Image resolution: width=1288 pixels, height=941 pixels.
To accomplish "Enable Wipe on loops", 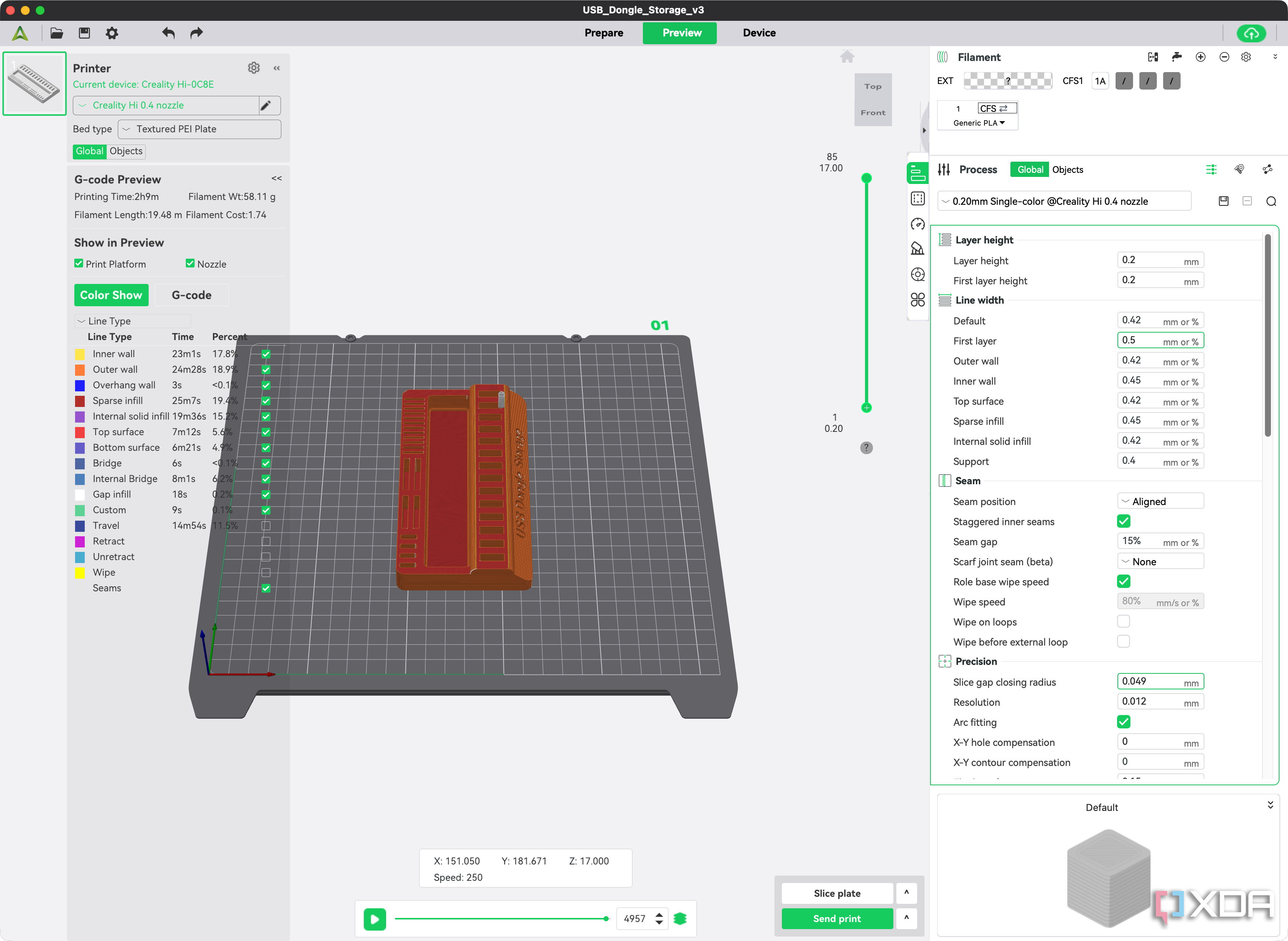I will [1123, 621].
